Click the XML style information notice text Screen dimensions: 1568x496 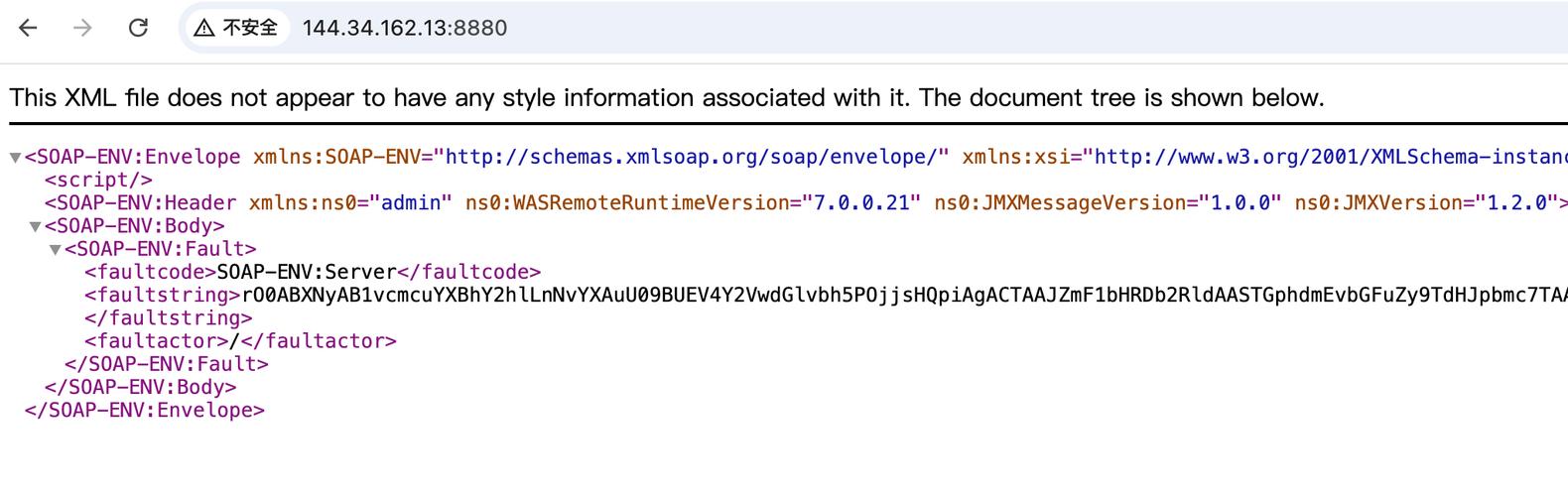click(667, 97)
